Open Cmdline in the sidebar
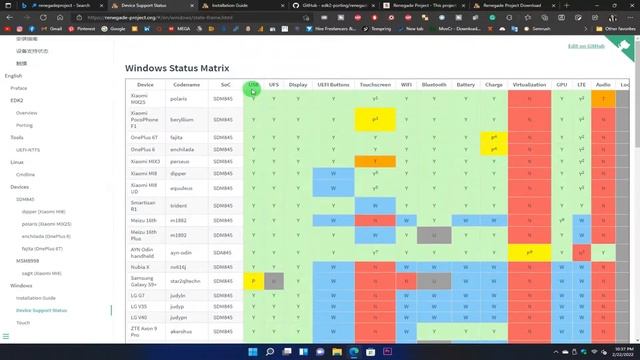This screenshot has width=640, height=360. 25,174
